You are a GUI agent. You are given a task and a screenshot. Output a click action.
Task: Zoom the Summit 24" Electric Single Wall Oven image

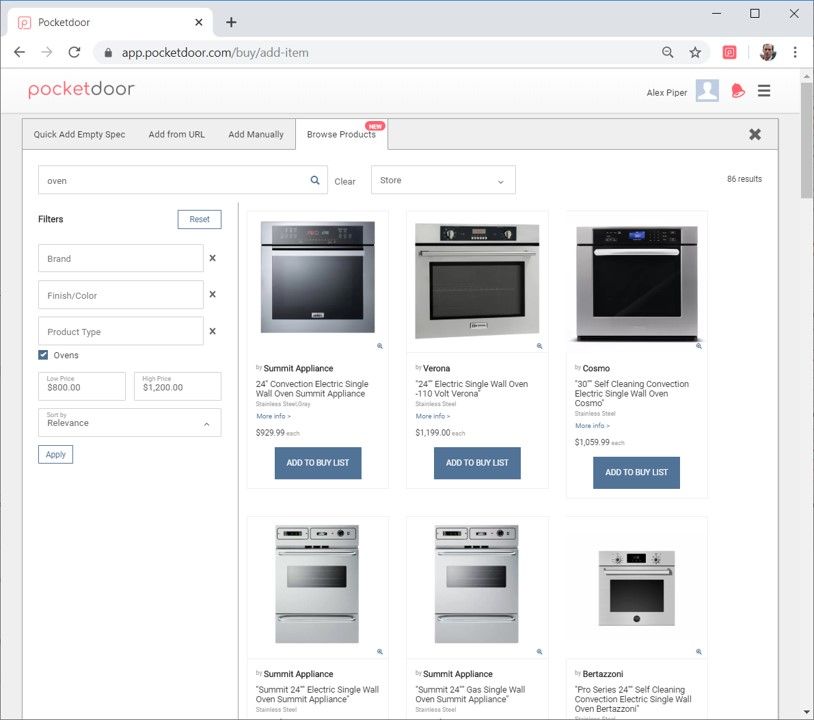point(380,651)
